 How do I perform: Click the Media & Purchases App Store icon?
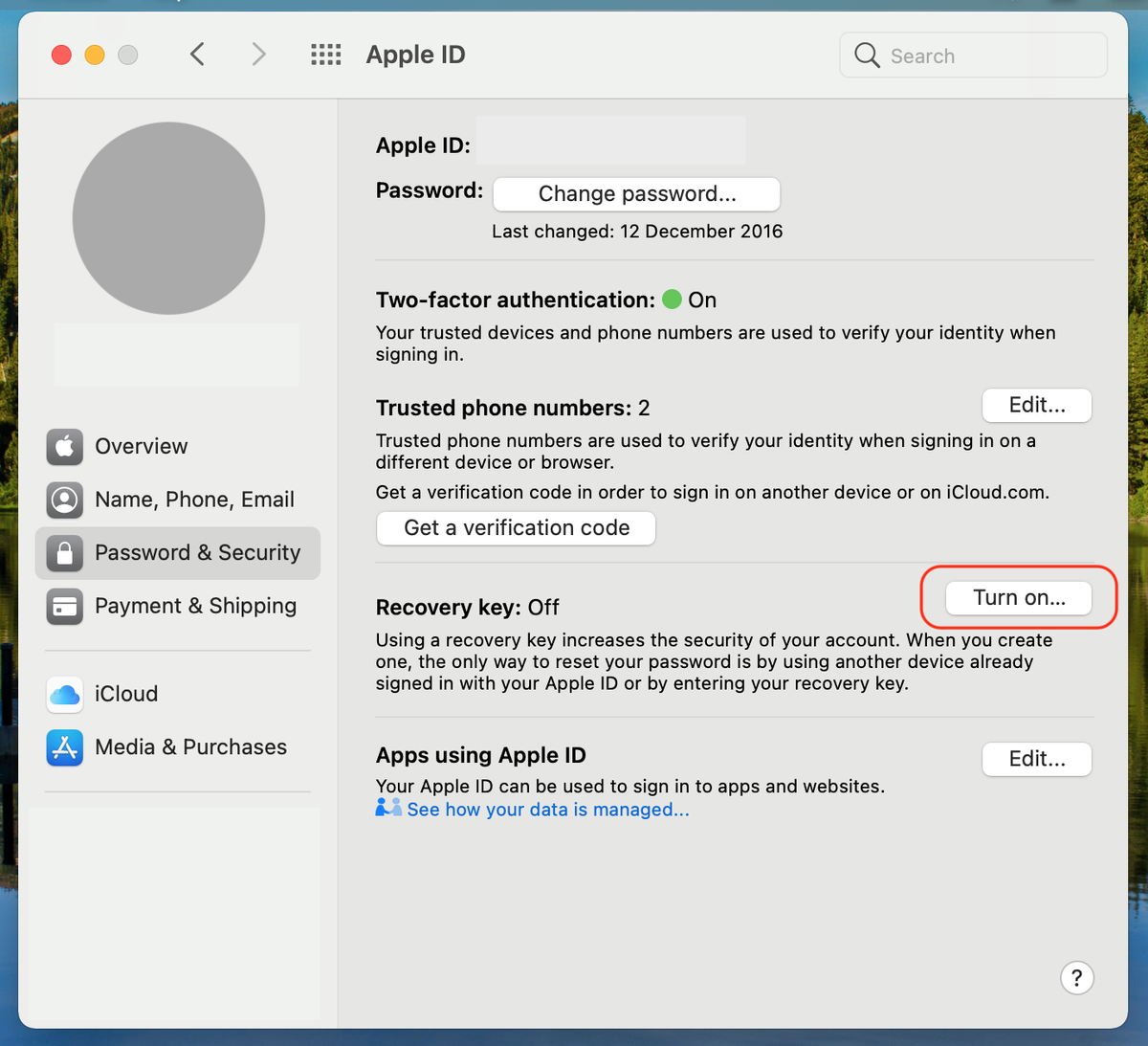(x=63, y=747)
